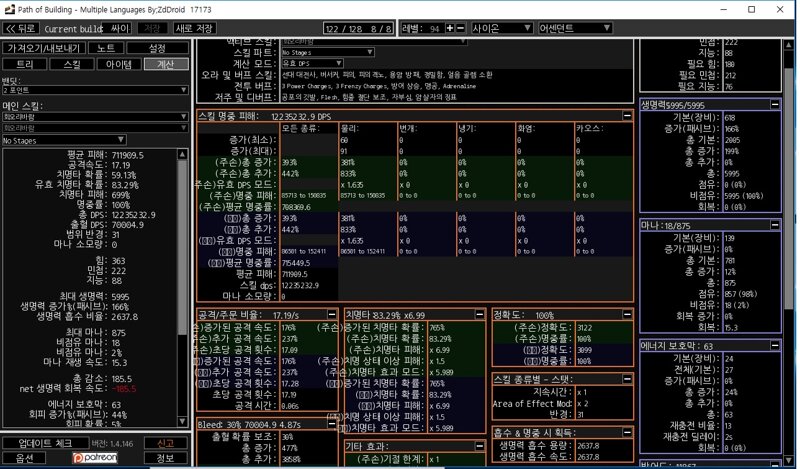Collapse the Bleed section
This screenshot has width=800, height=469.
coord(332,424)
